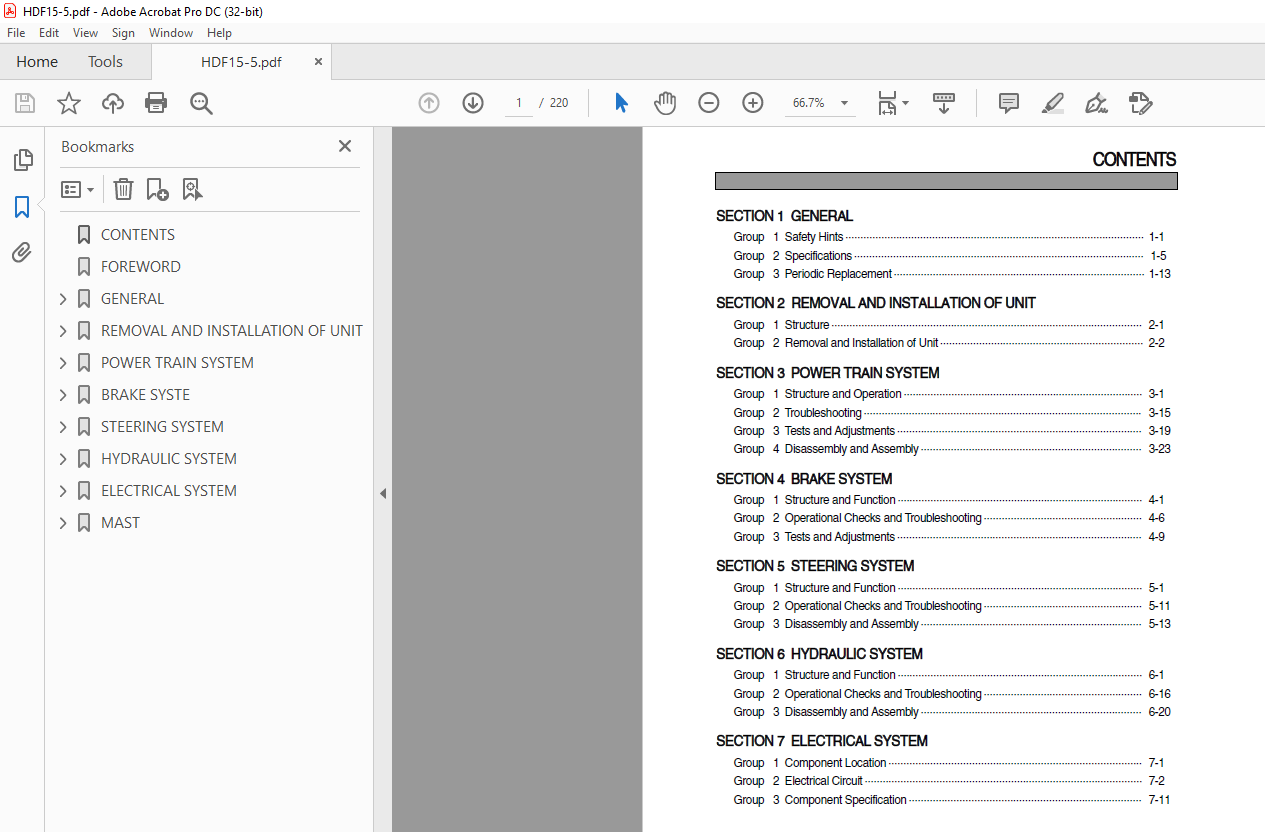Jump to the CONTENTS bookmark
1265x832 pixels.
138,235
